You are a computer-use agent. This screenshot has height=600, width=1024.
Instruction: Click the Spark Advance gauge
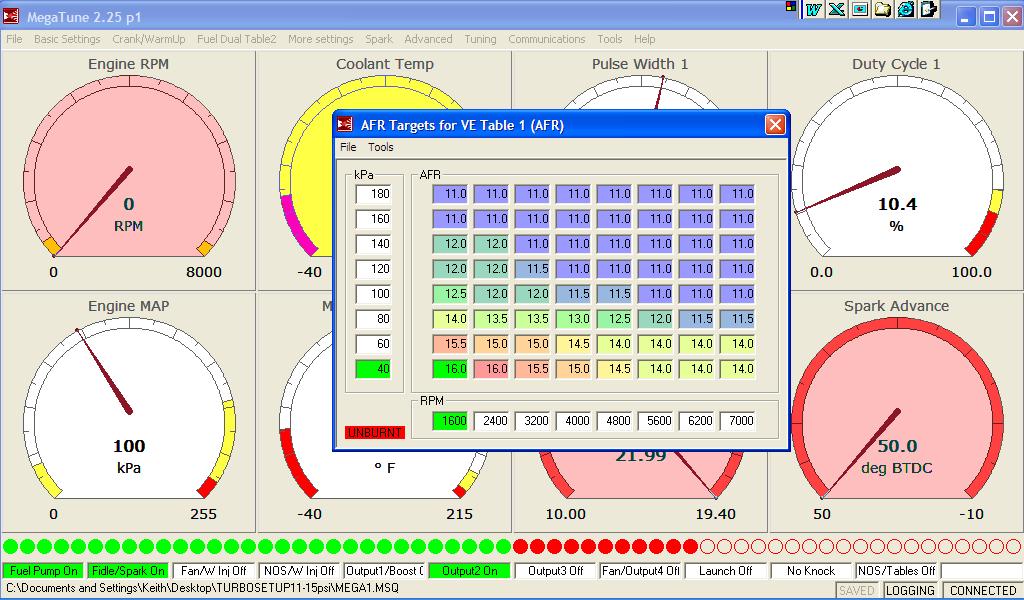point(897,413)
